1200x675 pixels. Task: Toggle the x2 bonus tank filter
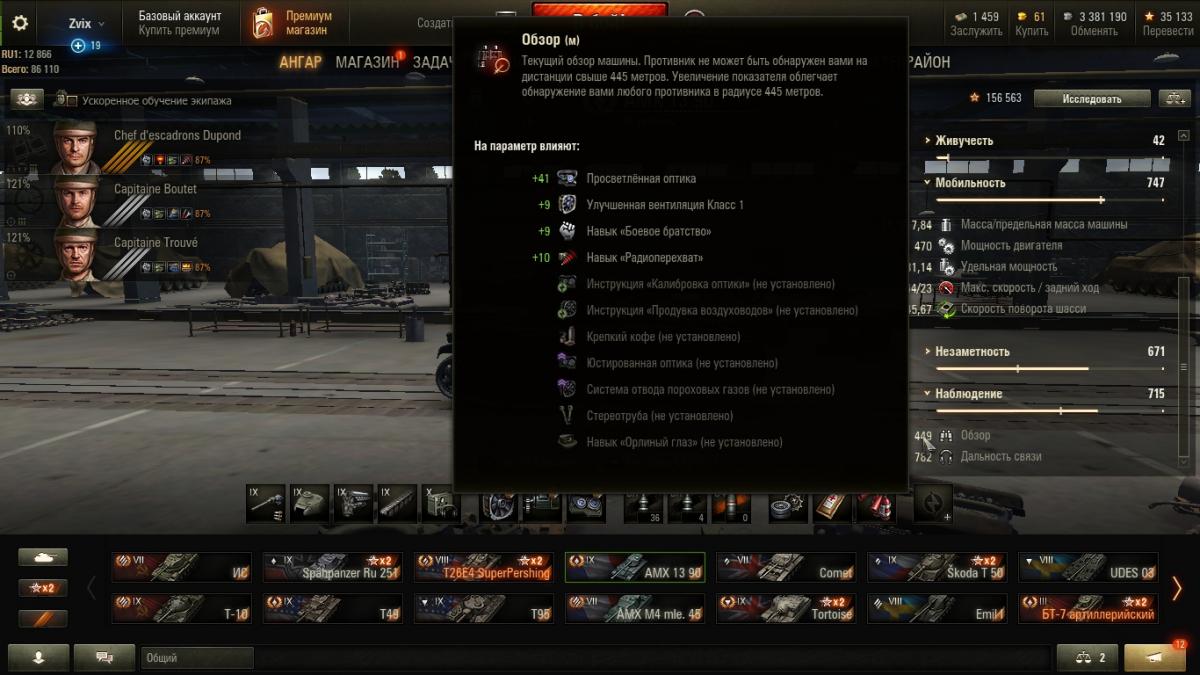click(x=43, y=588)
